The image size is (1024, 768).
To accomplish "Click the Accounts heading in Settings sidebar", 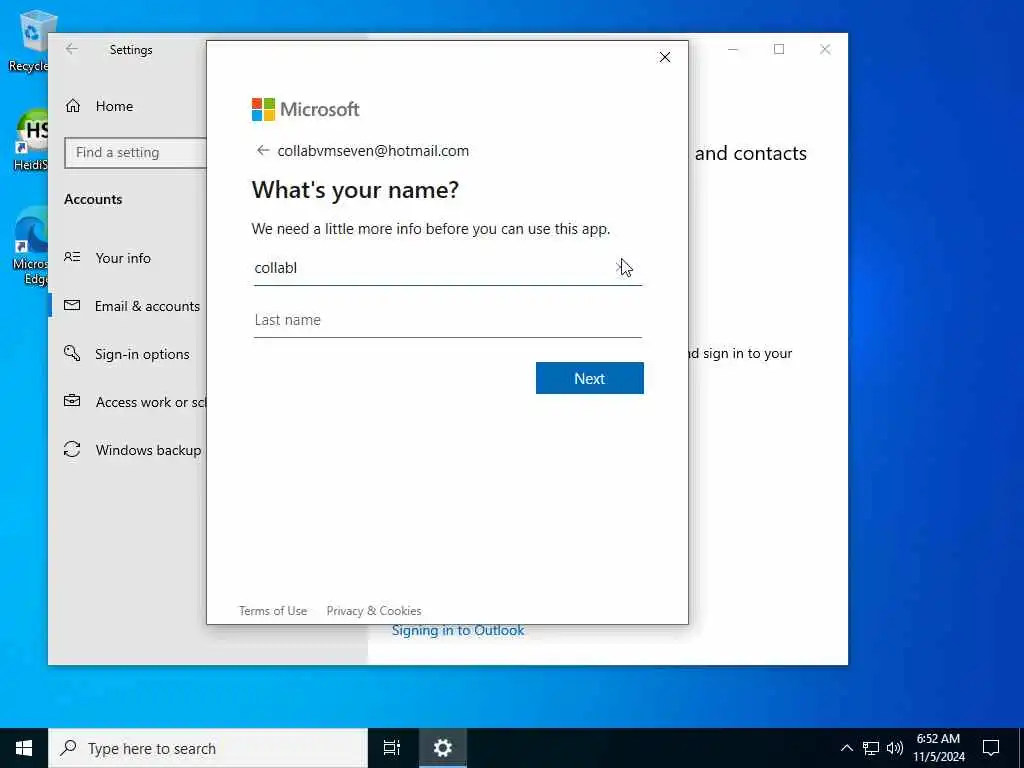I will (93, 199).
